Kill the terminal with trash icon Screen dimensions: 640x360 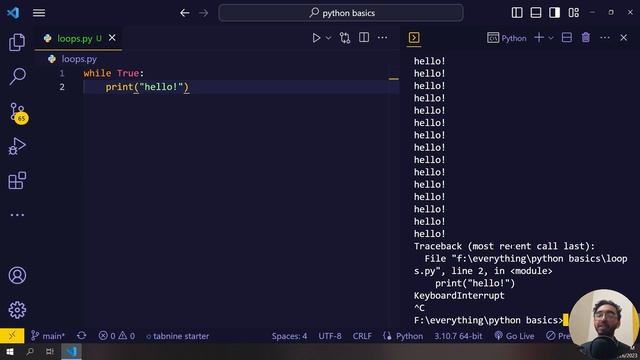(x=586, y=38)
